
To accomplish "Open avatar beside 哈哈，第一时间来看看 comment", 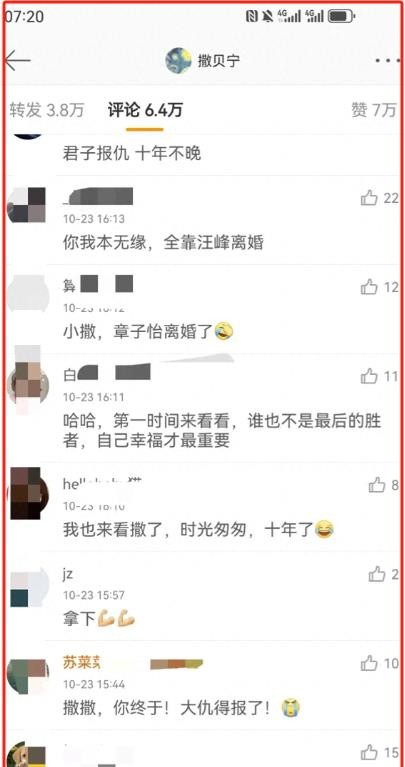I will (x=29, y=379).
